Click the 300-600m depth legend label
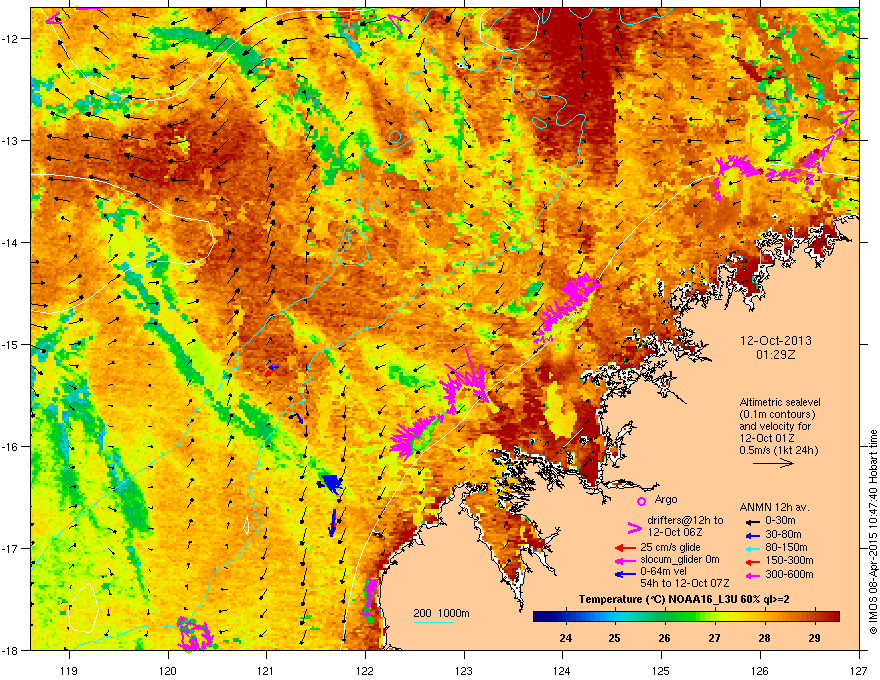The image size is (880, 680). point(790,575)
